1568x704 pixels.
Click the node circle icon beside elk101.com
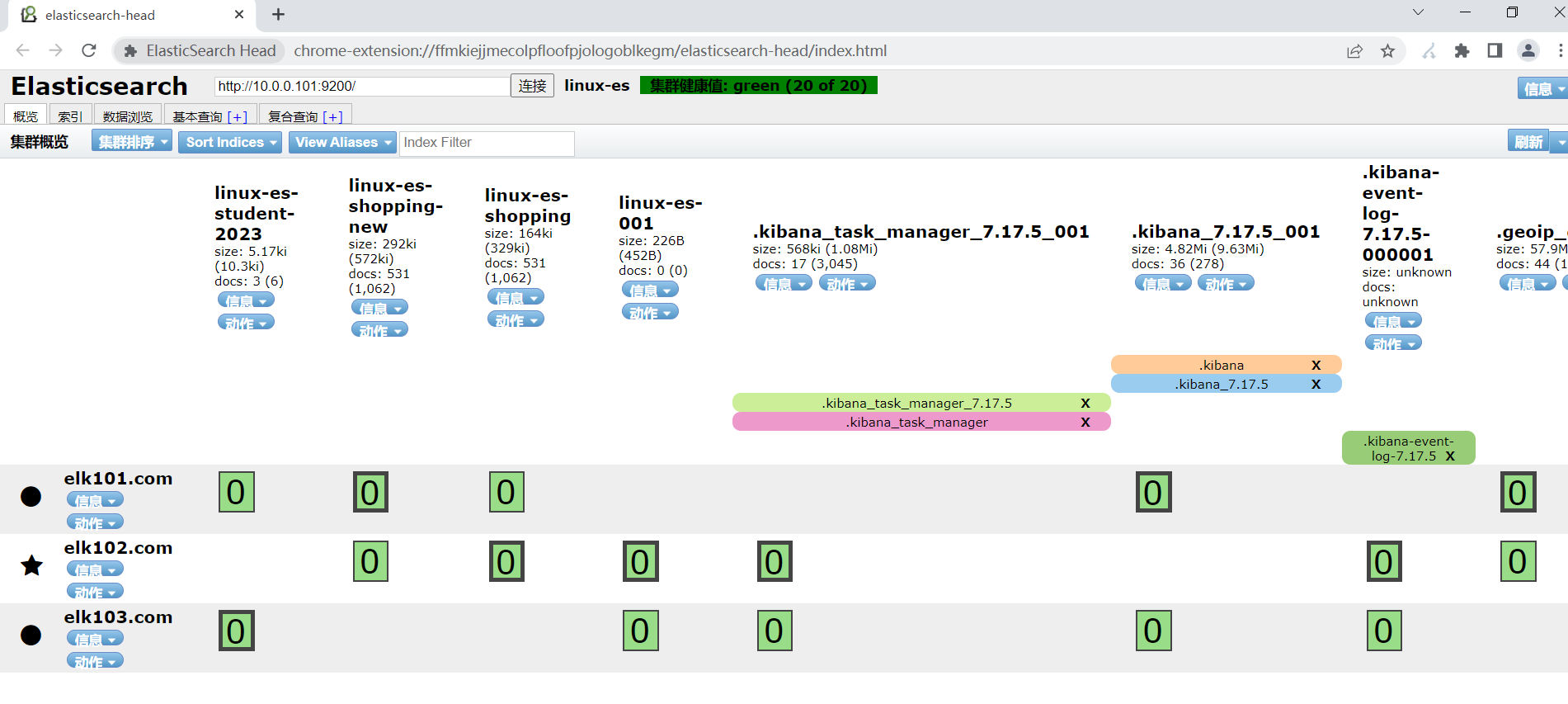[x=31, y=496]
